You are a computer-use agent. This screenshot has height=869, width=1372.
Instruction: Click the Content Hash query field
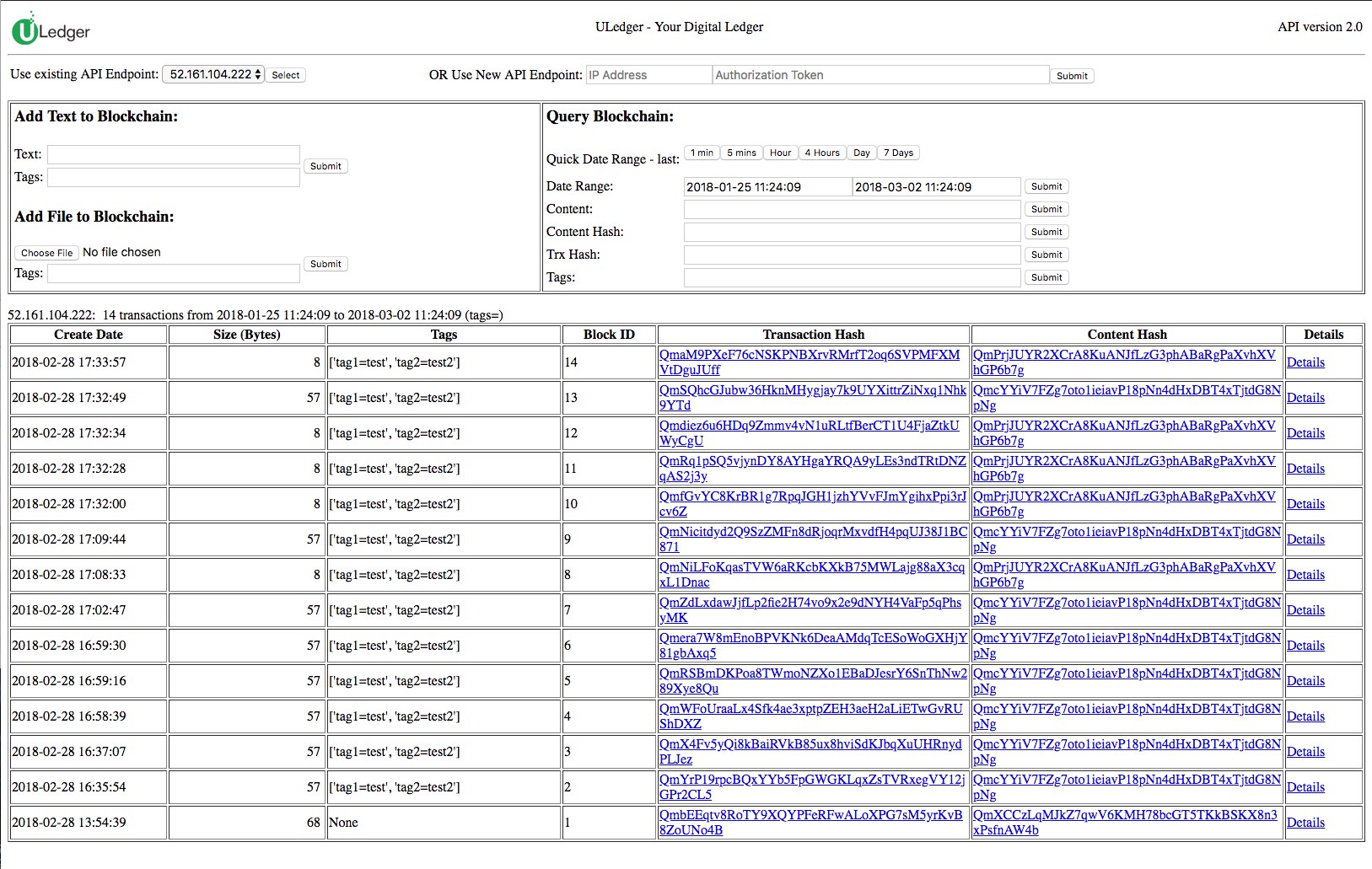(x=852, y=232)
